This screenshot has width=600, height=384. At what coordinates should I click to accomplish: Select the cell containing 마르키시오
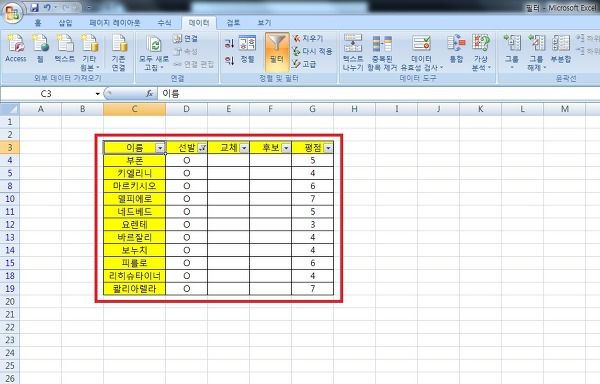134,186
